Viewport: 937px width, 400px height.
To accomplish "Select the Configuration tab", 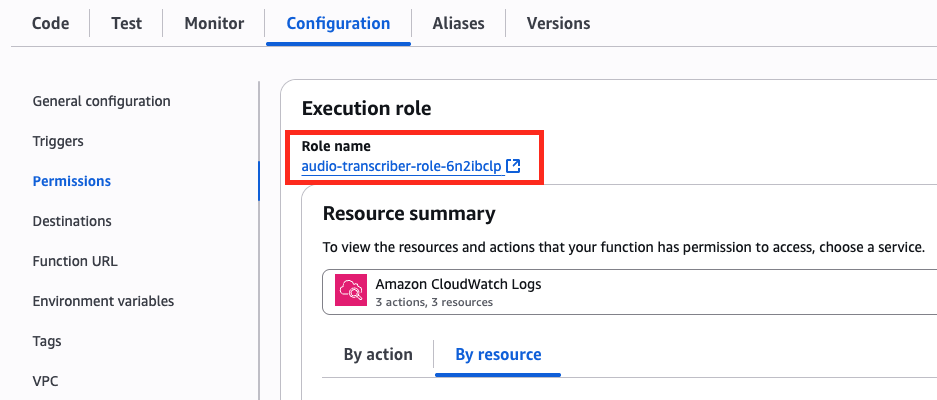I will tap(338, 23).
